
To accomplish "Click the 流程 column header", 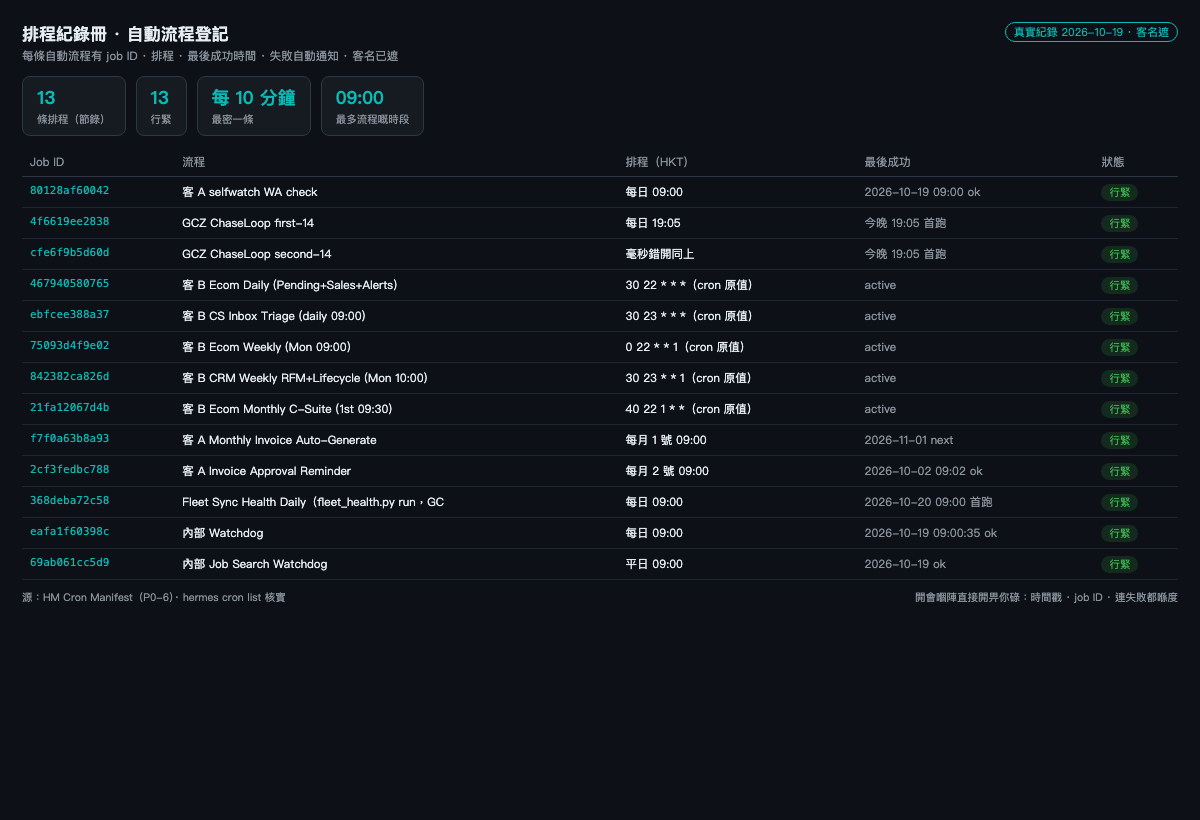I will (193, 162).
